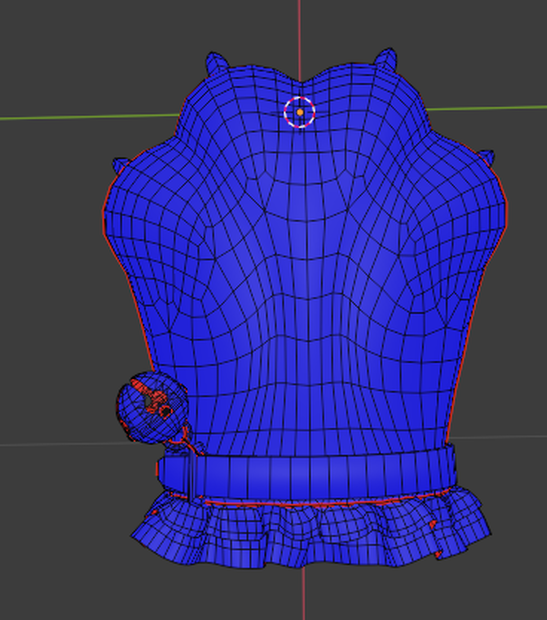Select the ruffled frill below the belt
The width and height of the screenshot is (547, 620).
[x=310, y=532]
